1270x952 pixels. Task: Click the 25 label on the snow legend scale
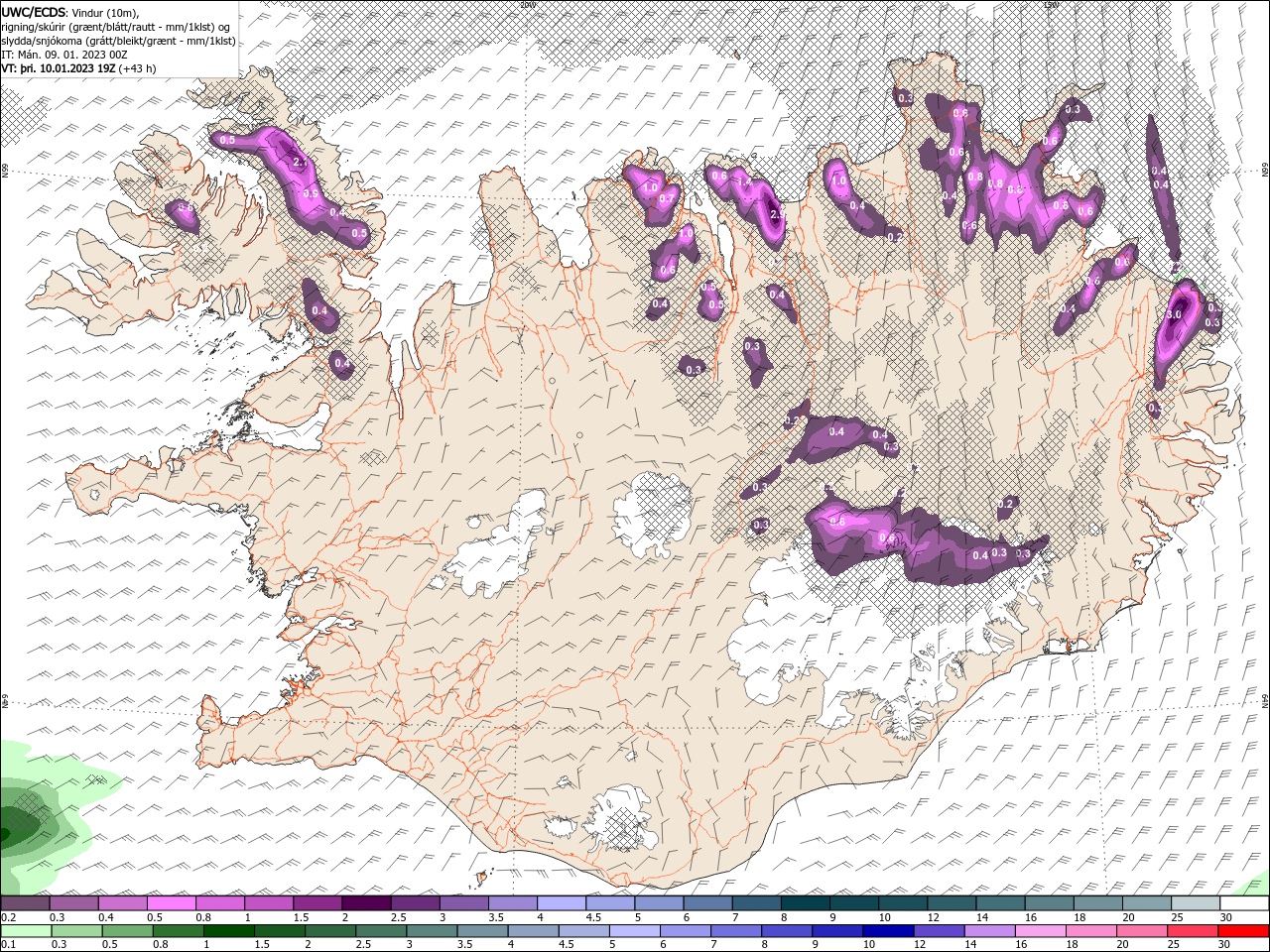(1177, 917)
